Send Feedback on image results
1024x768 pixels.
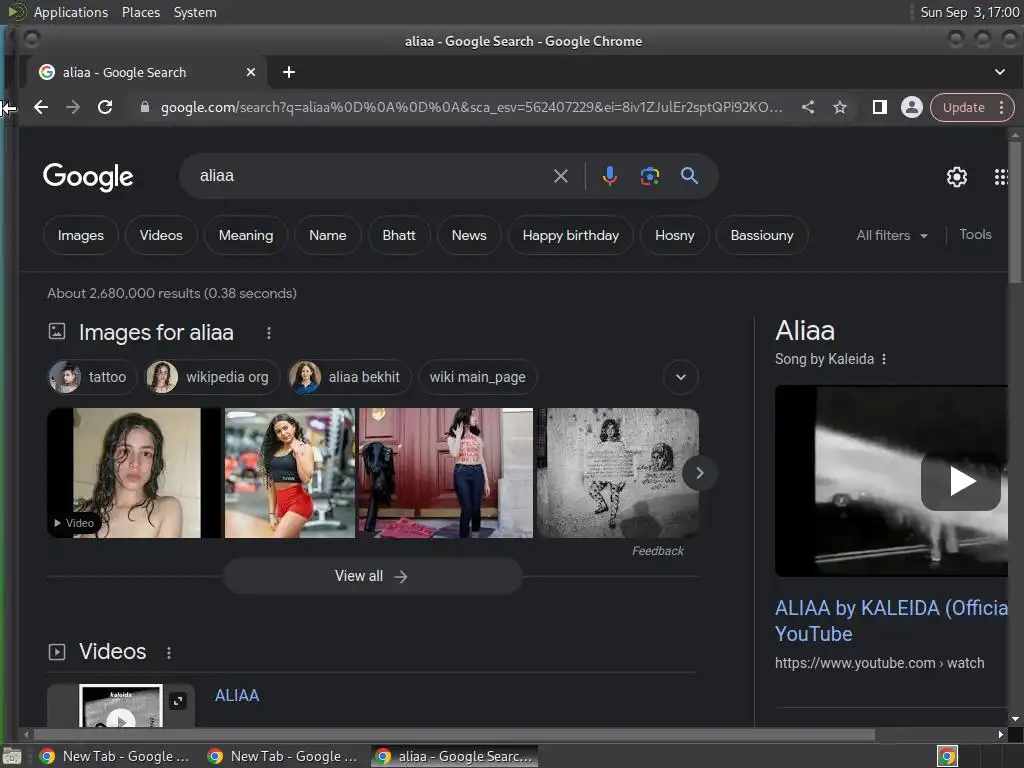pyautogui.click(x=658, y=551)
